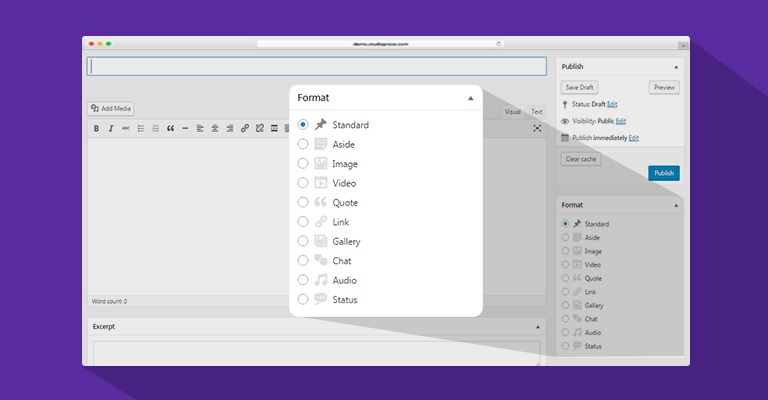Click the Quote icon in enlarged Format popup

pyautogui.click(x=321, y=202)
